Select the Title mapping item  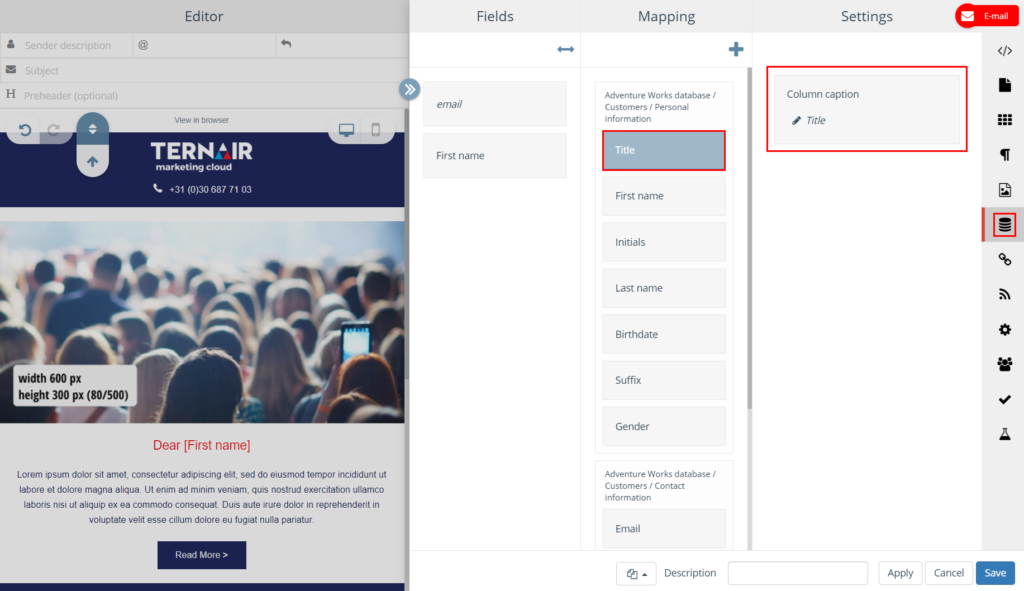[664, 150]
